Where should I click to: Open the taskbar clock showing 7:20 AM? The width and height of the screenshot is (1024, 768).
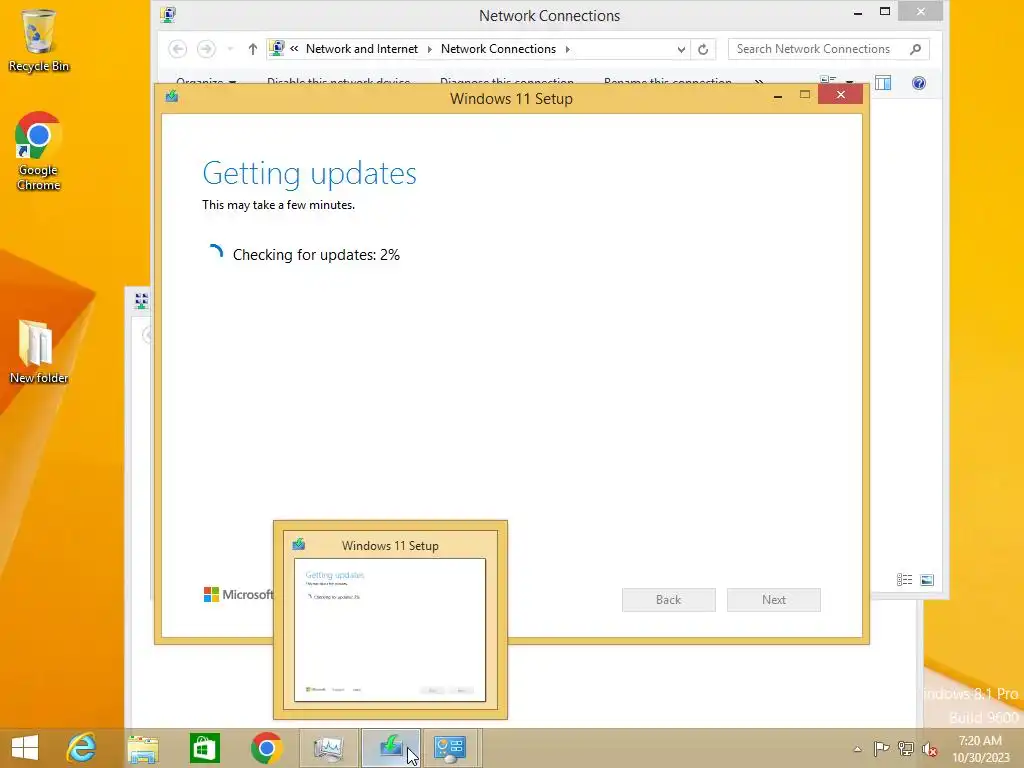(980, 749)
